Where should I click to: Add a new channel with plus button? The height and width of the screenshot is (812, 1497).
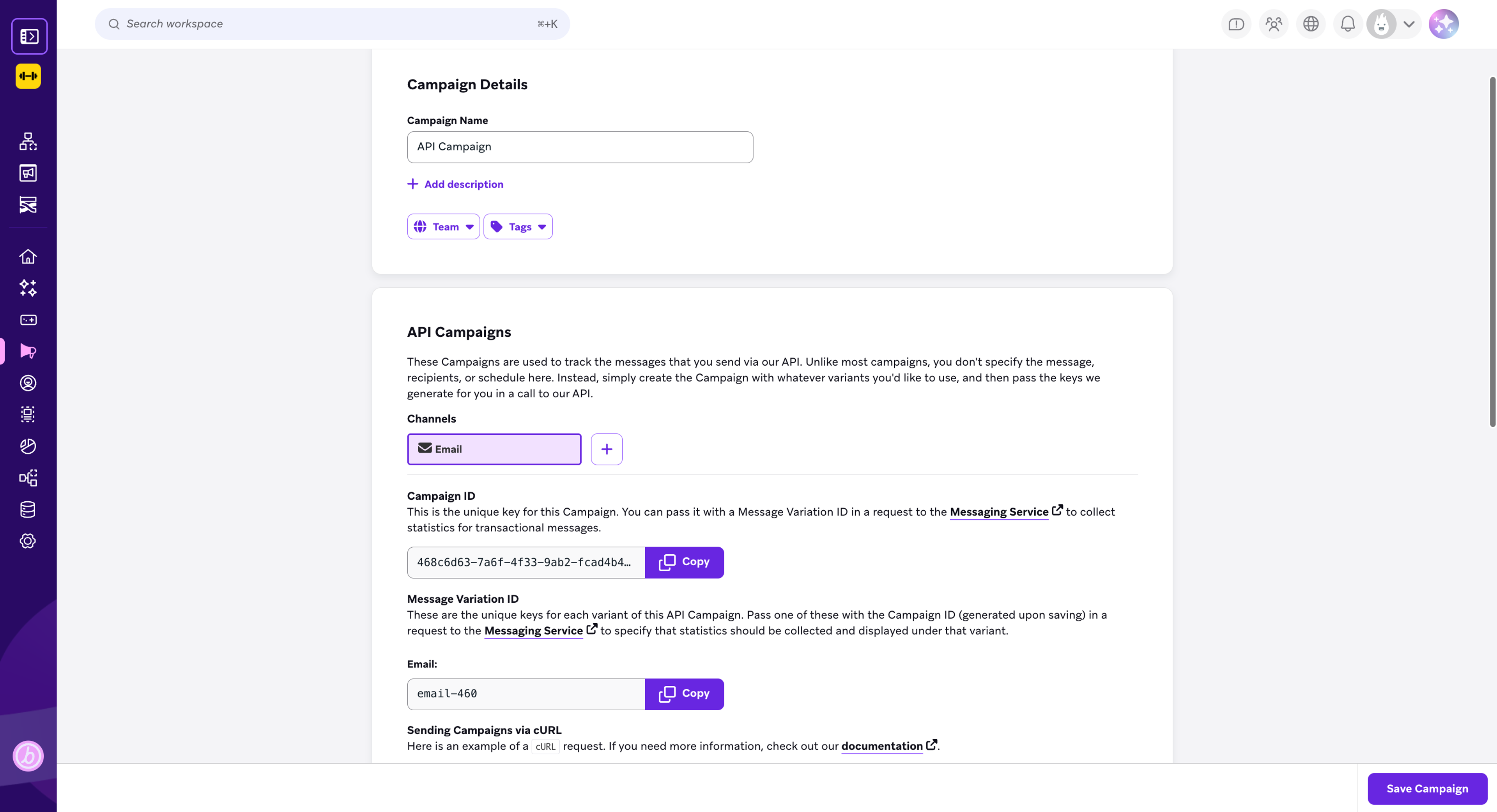tap(606, 449)
